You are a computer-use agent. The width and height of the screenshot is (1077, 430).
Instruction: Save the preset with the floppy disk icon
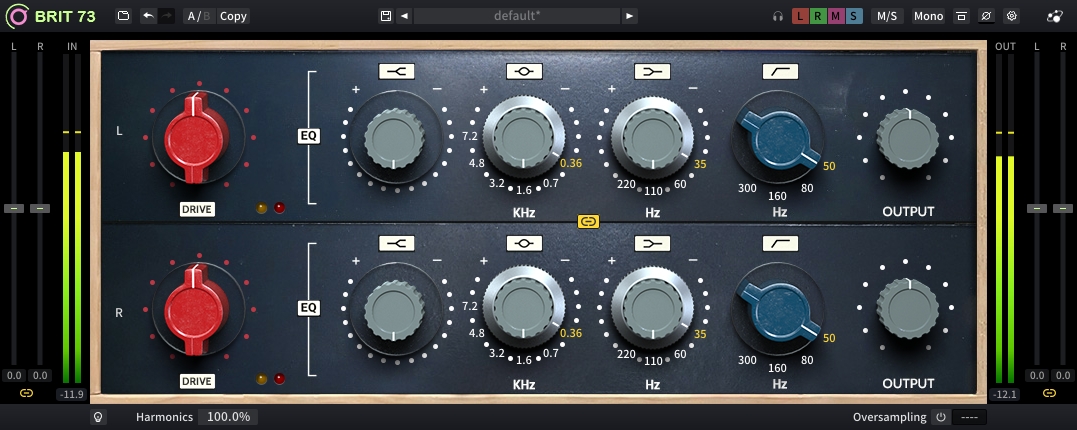(x=386, y=16)
